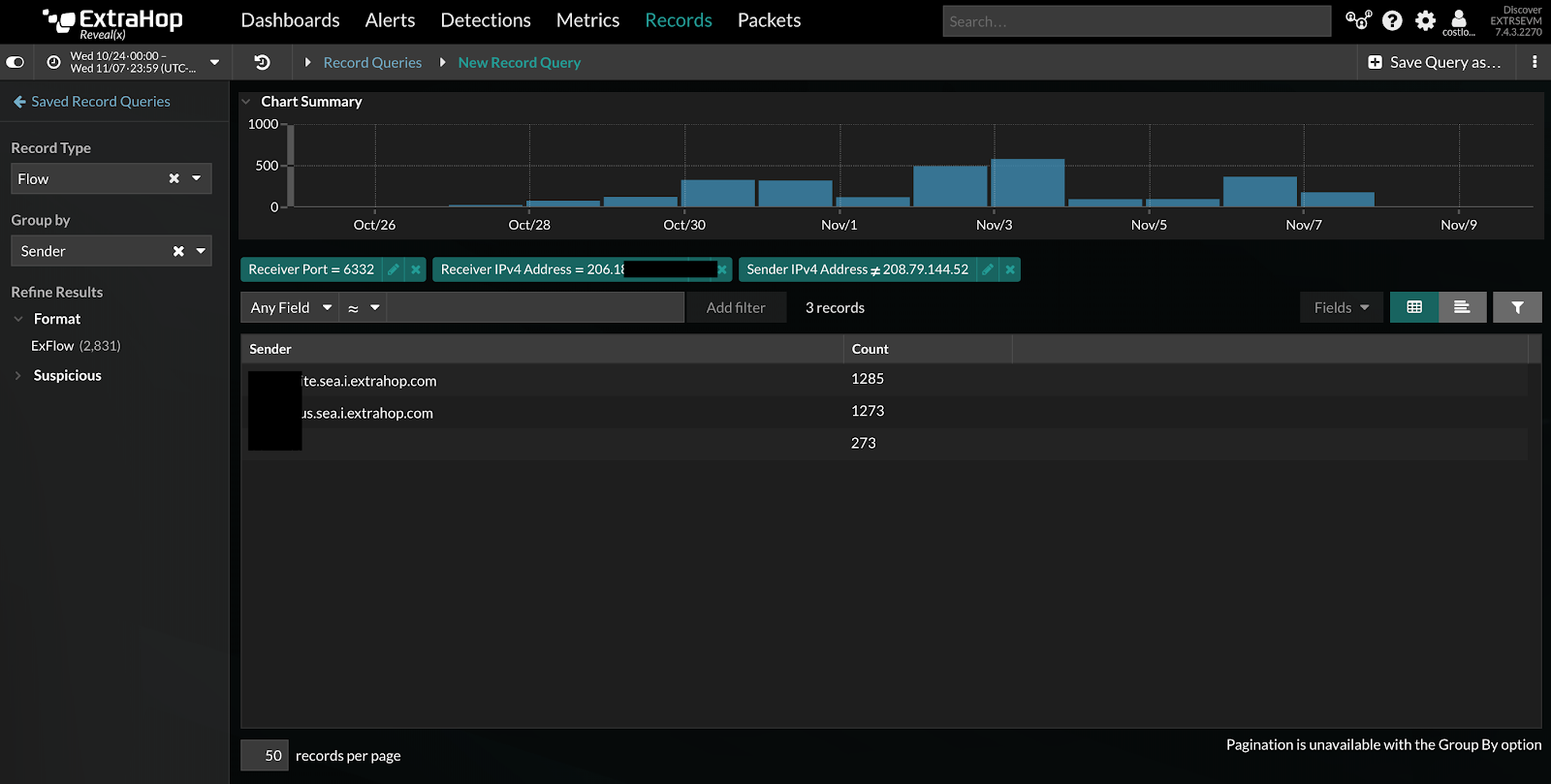Click the count value 273
The height and width of the screenshot is (784, 1551).
[x=863, y=443]
